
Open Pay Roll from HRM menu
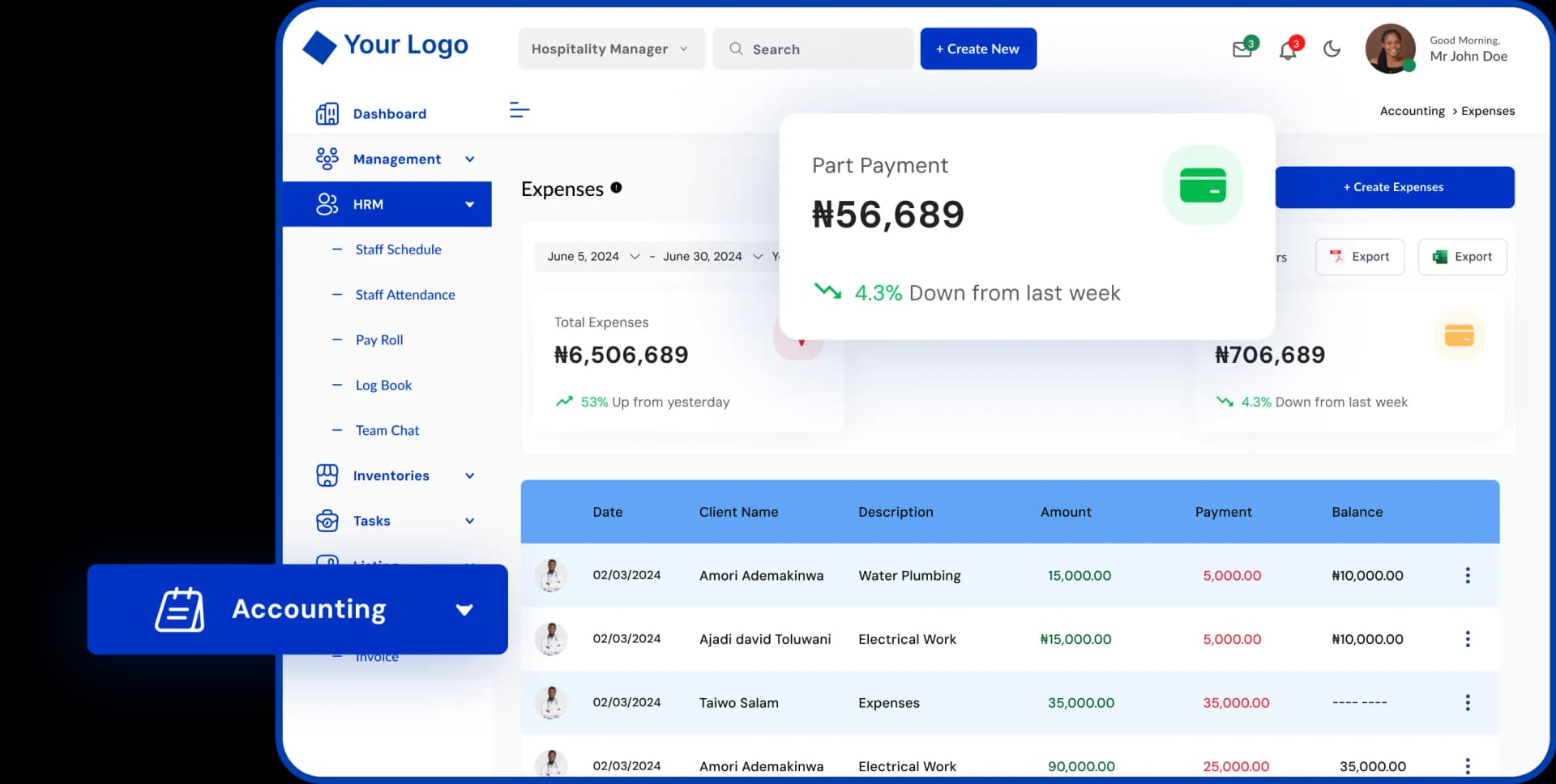[x=379, y=340]
